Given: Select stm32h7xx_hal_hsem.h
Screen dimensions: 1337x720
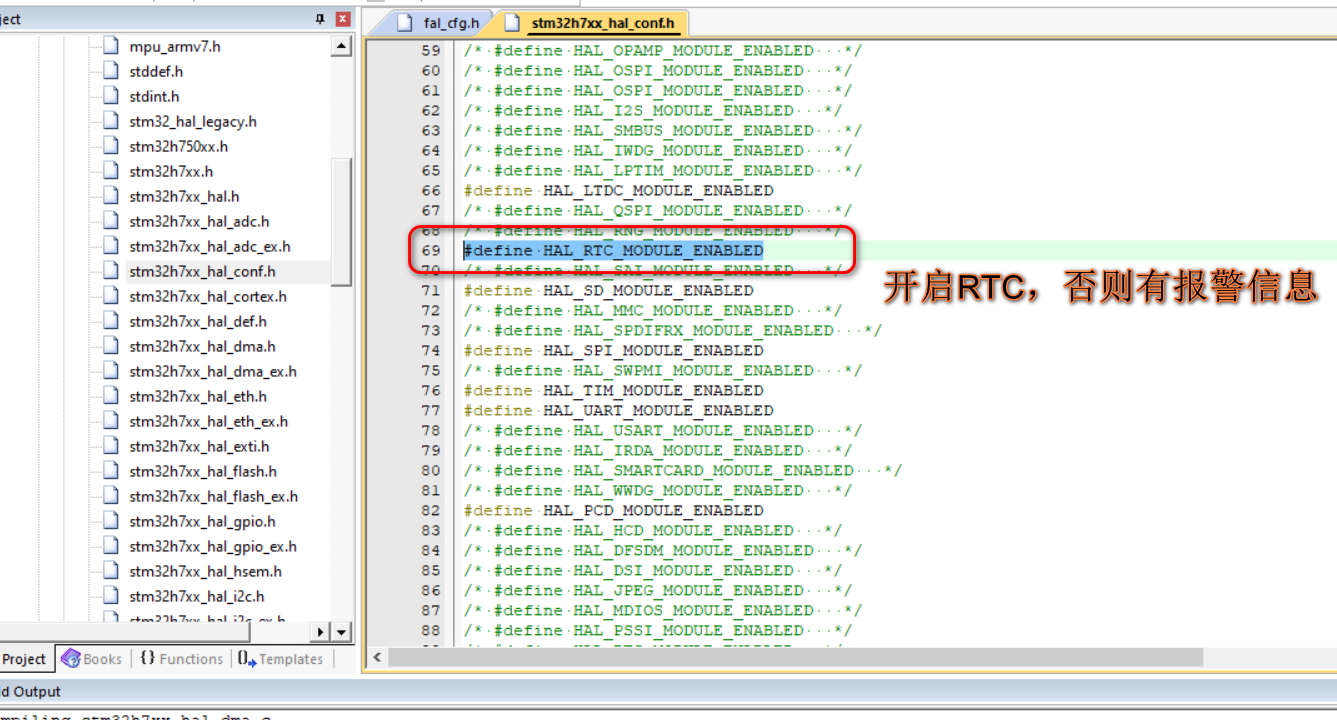Looking at the screenshot, I should pos(205,571).
